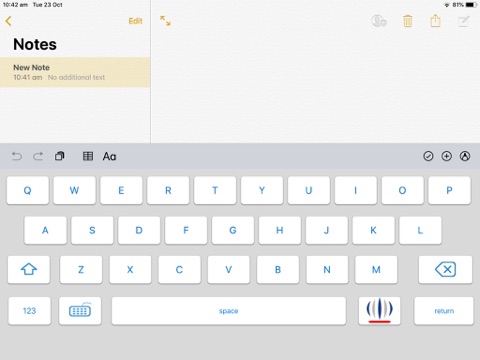
Task: Tap the O key
Action: tap(403, 190)
